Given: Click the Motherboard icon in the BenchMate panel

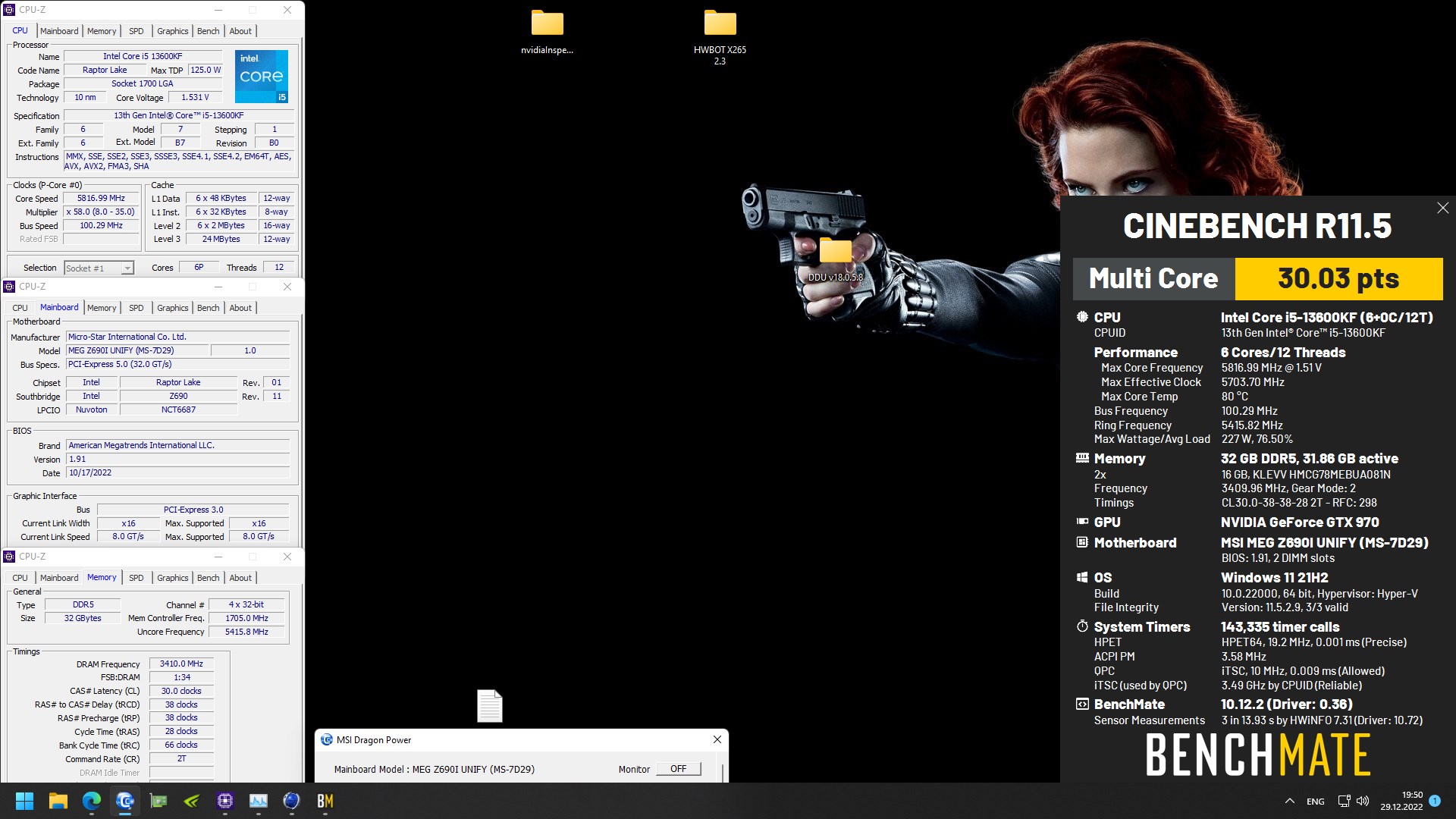Looking at the screenshot, I should click(x=1082, y=542).
